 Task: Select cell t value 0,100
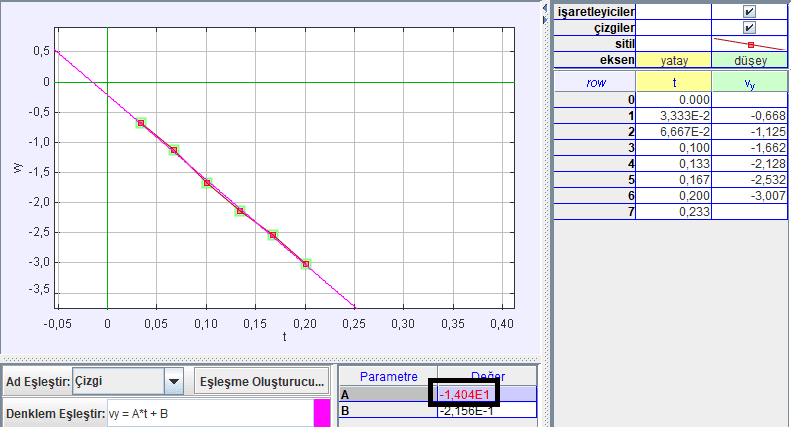coord(673,148)
